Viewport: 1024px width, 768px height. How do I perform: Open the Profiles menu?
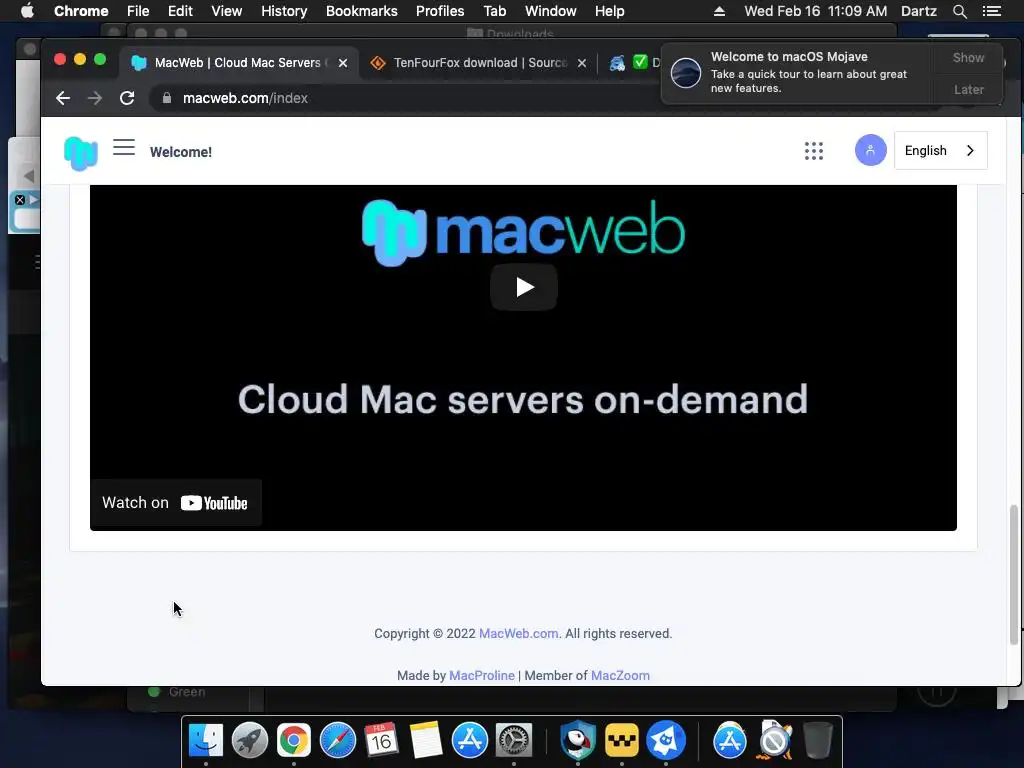440,11
